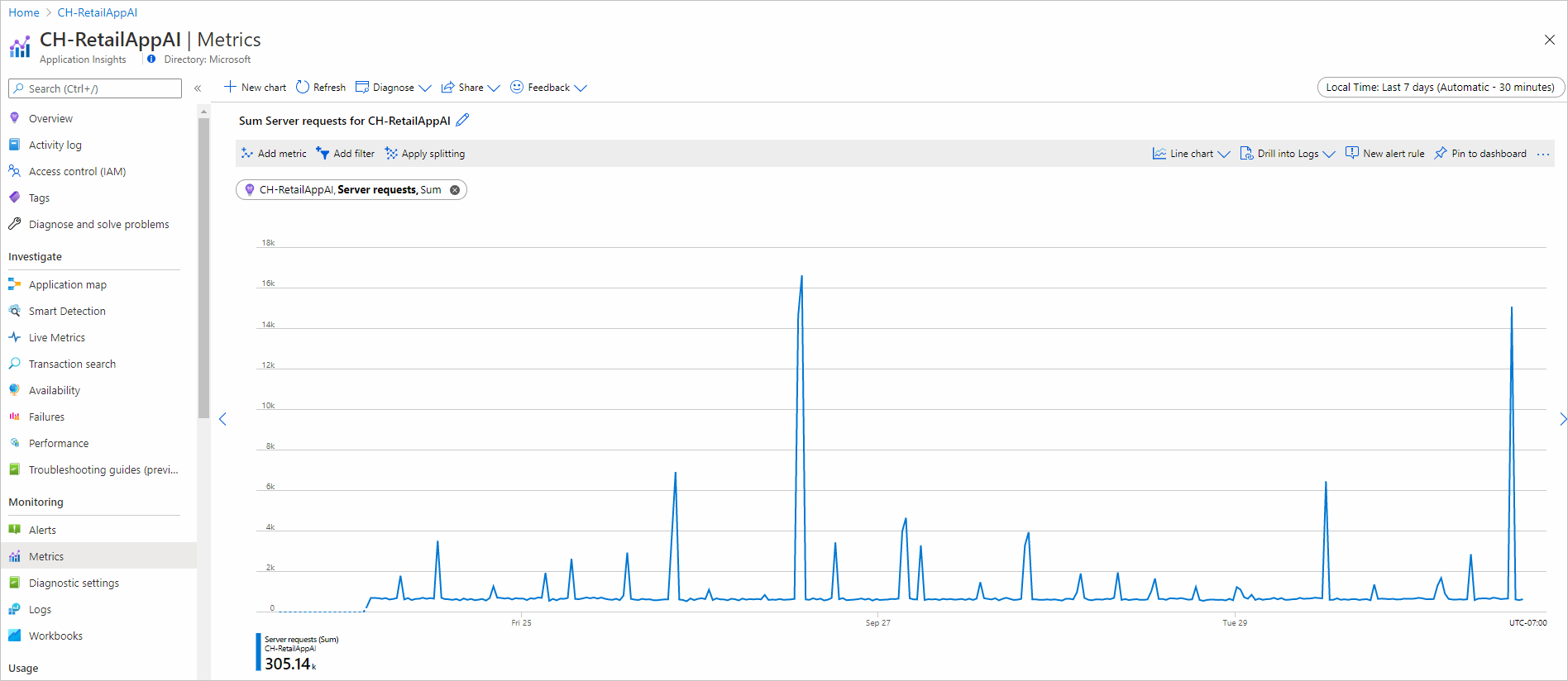The width and height of the screenshot is (1568, 681).
Task: Pin chart to dashboard
Action: coord(1480,154)
